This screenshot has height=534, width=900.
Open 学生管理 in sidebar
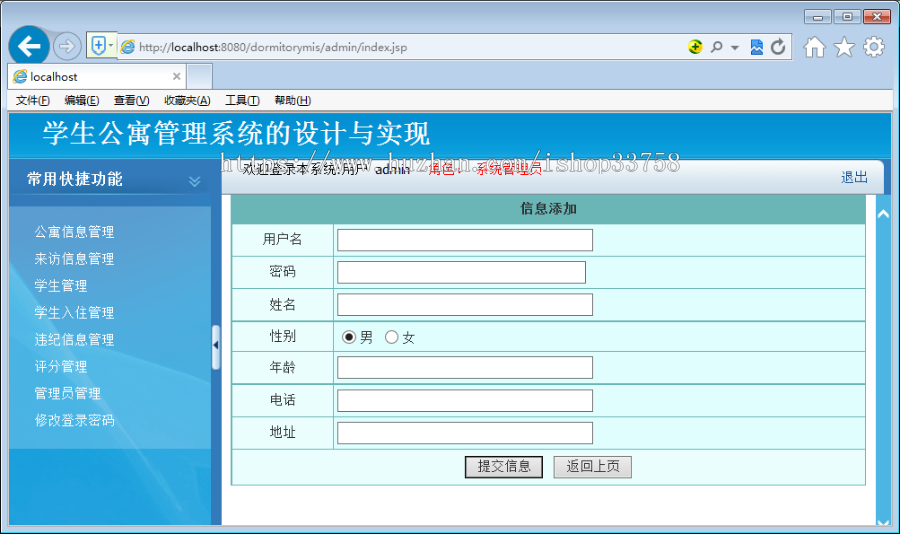pos(61,286)
